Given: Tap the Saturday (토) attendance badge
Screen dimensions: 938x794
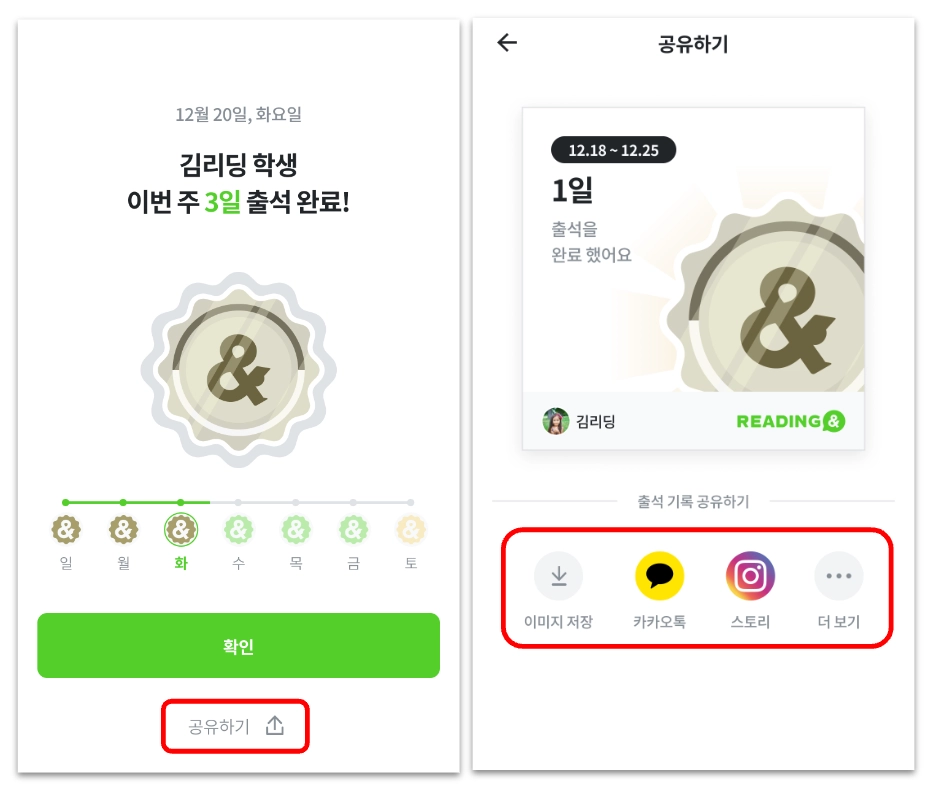Looking at the screenshot, I should 410,530.
